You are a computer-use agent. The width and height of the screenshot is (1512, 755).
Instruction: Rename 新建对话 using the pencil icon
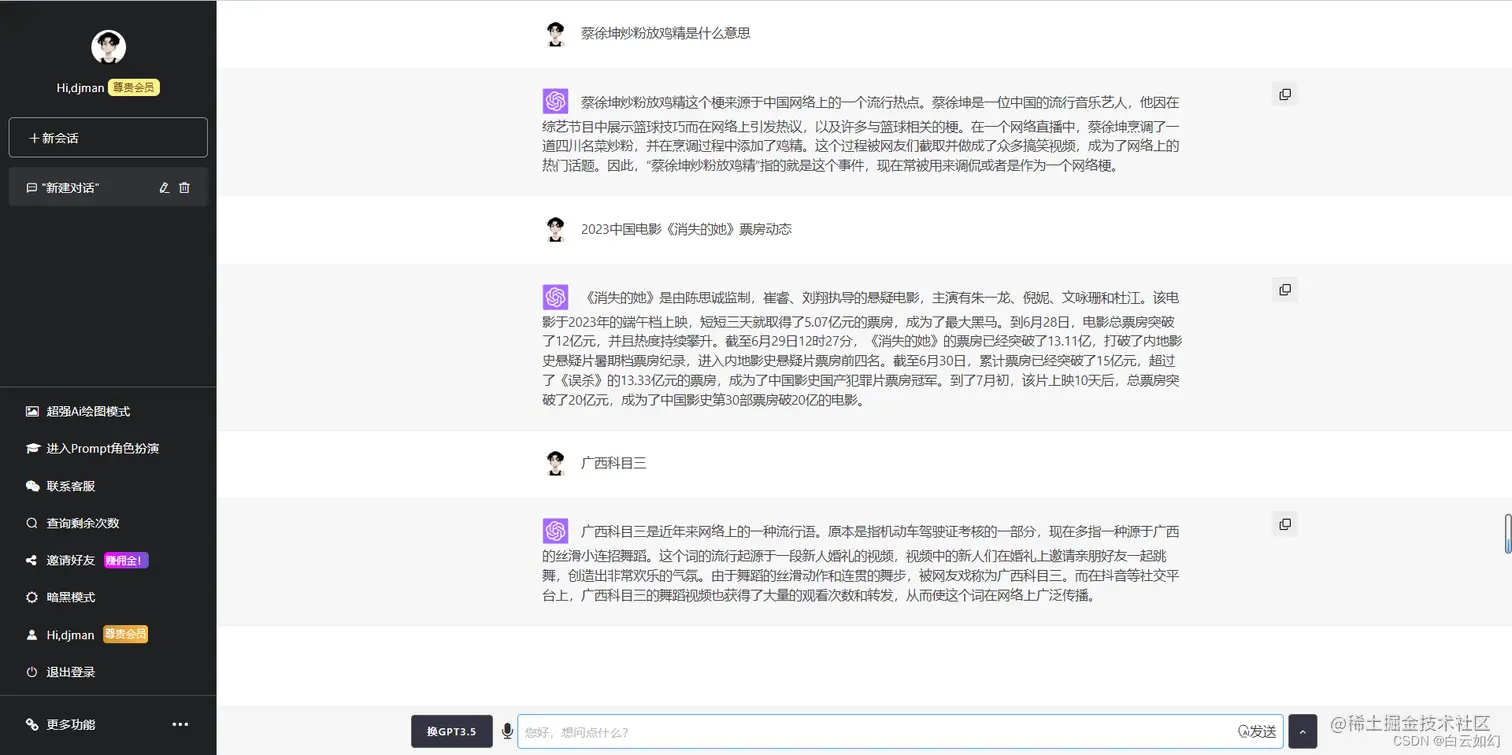(x=166, y=187)
